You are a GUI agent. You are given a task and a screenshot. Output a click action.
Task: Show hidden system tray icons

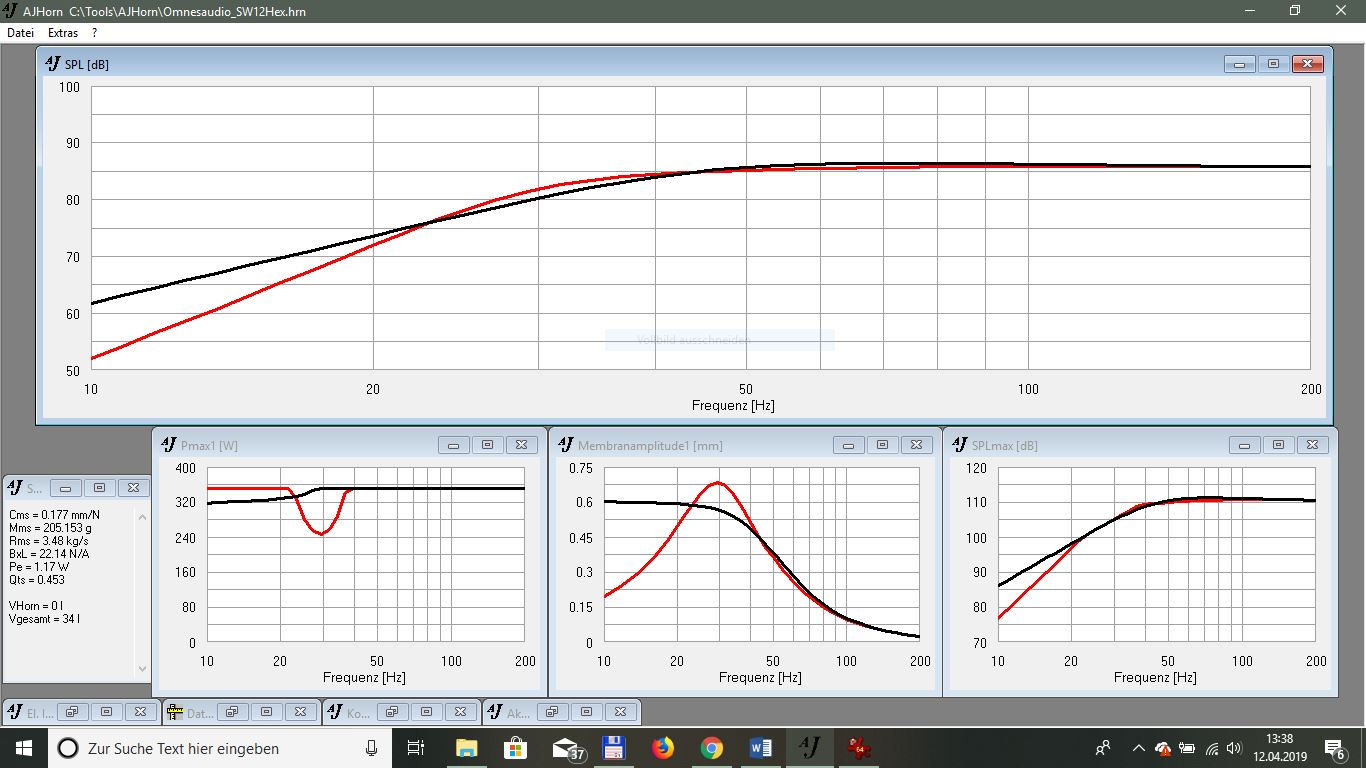(x=1138, y=748)
